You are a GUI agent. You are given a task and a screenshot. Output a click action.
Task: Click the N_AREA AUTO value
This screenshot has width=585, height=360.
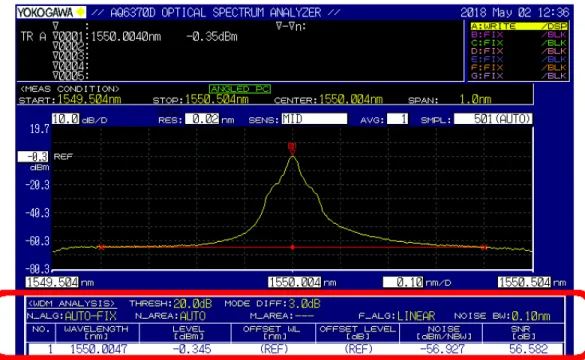tap(193, 316)
